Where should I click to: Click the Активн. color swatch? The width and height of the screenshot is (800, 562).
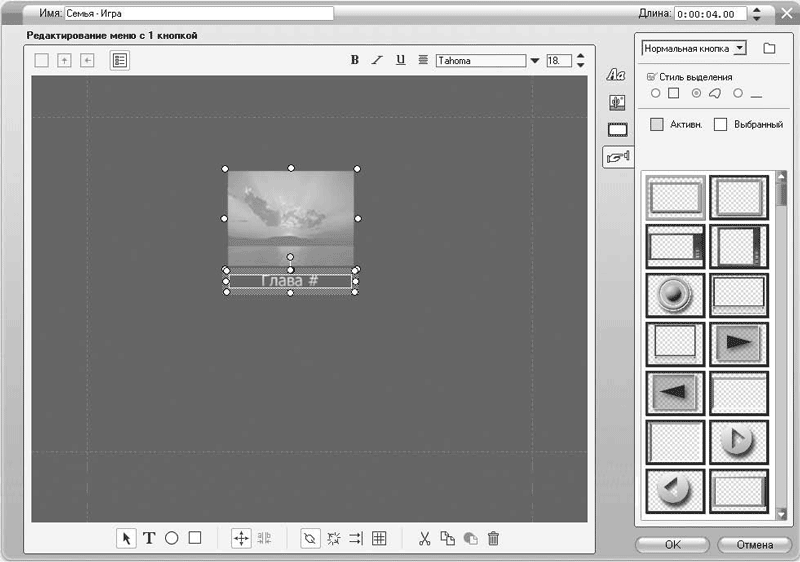pos(657,124)
